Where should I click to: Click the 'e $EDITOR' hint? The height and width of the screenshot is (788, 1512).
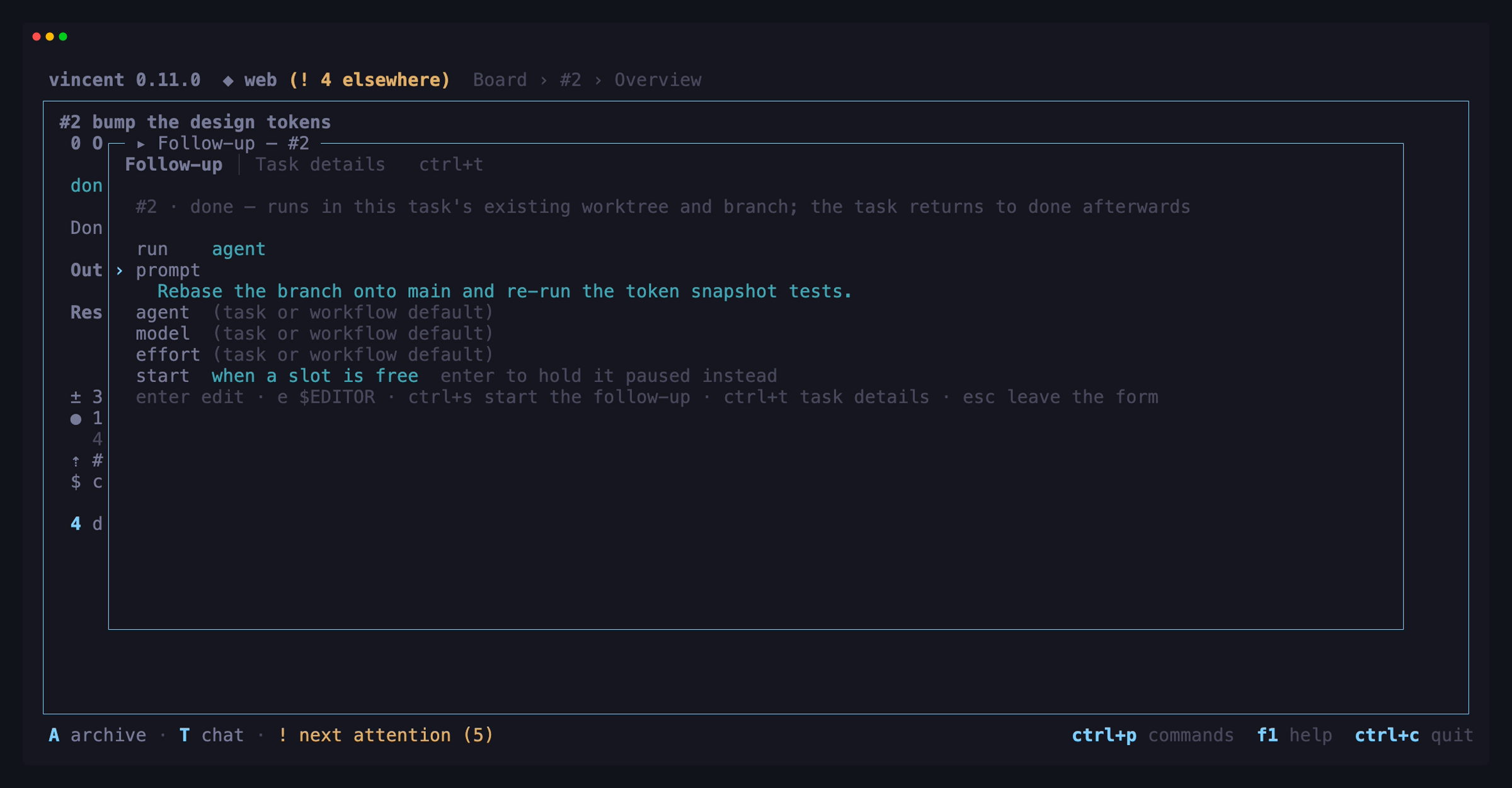click(326, 397)
